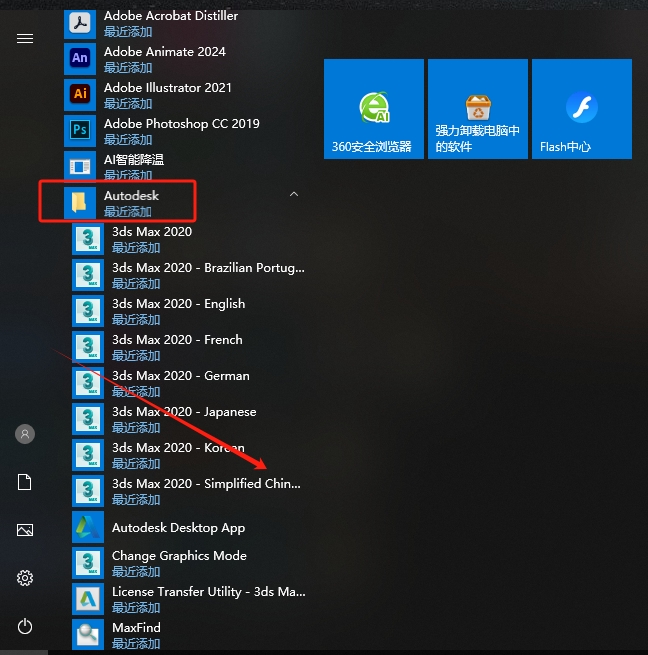
Task: Open Adobe Animate 2024 app icon
Action: click(79, 59)
